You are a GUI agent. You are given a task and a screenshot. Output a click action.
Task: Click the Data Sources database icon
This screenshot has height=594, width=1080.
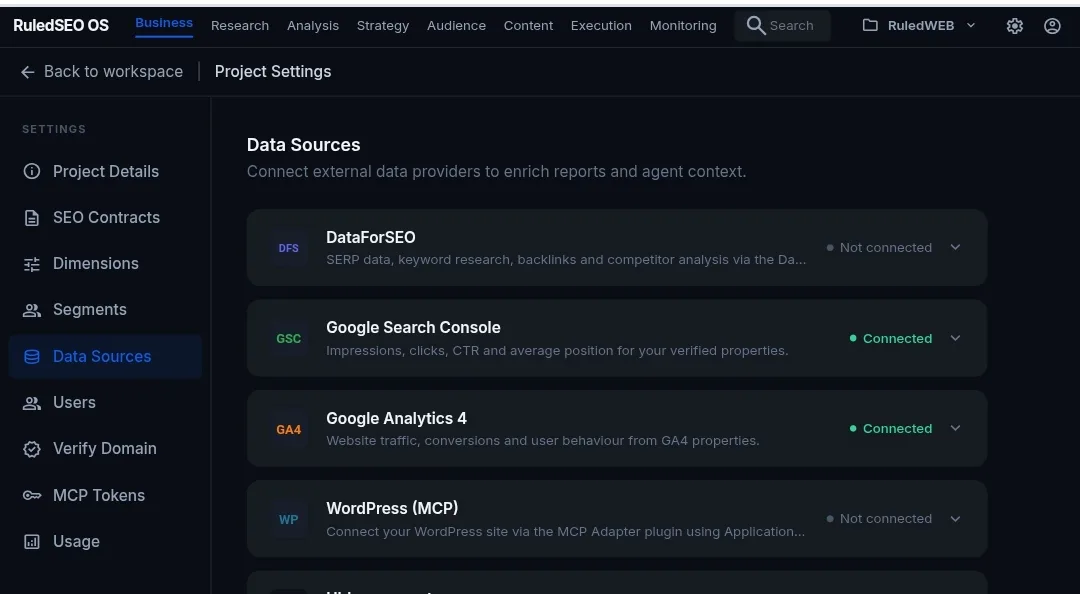tap(32, 356)
